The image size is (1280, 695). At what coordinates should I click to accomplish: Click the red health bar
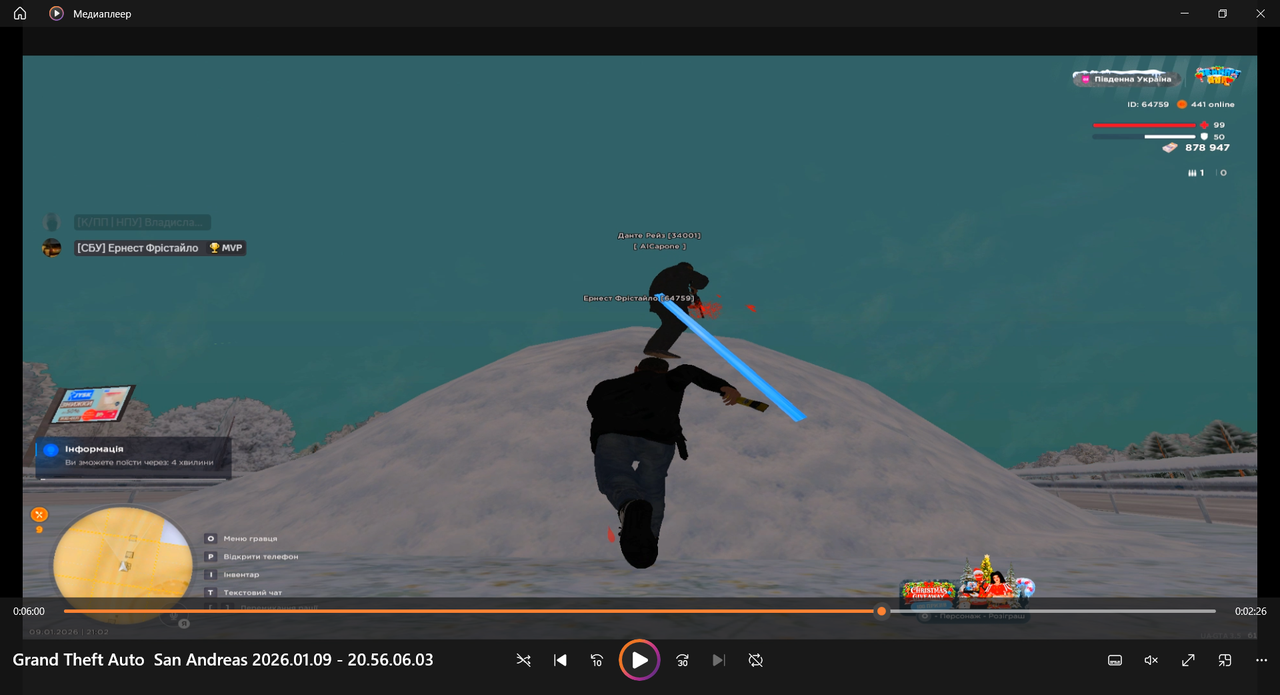pos(1144,125)
